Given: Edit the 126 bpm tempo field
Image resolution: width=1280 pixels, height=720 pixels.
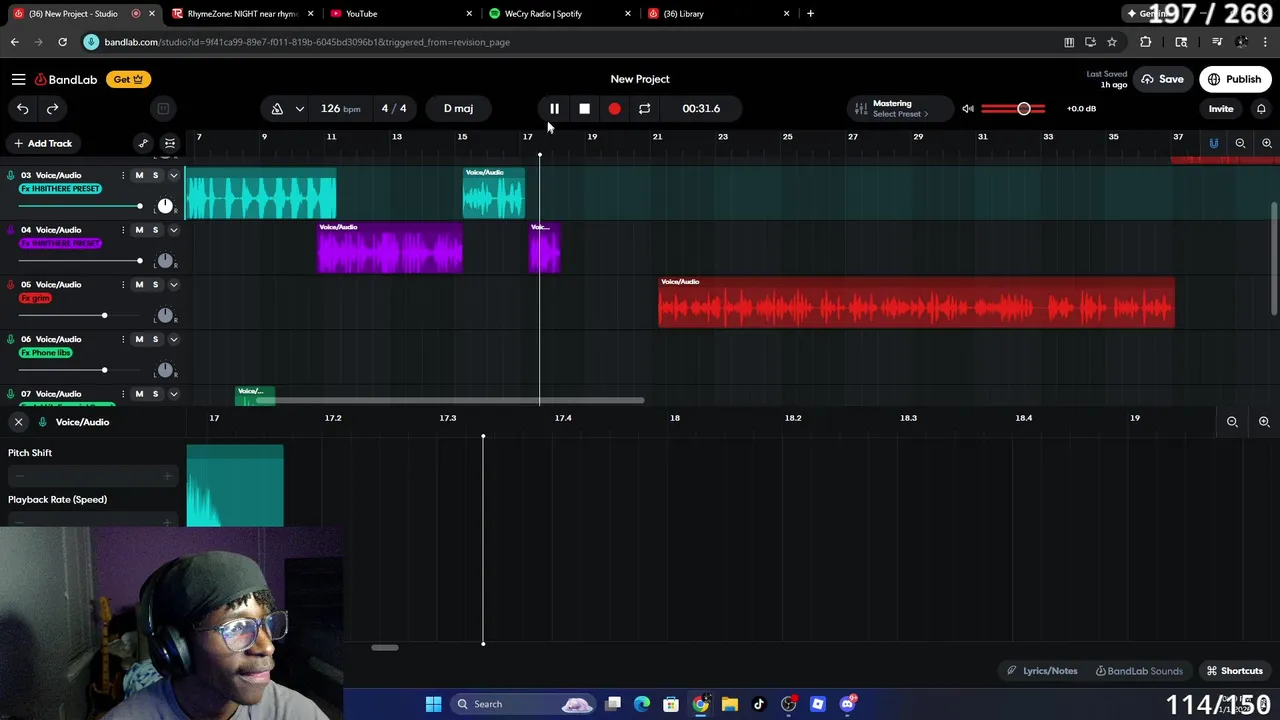Looking at the screenshot, I should 340,108.
